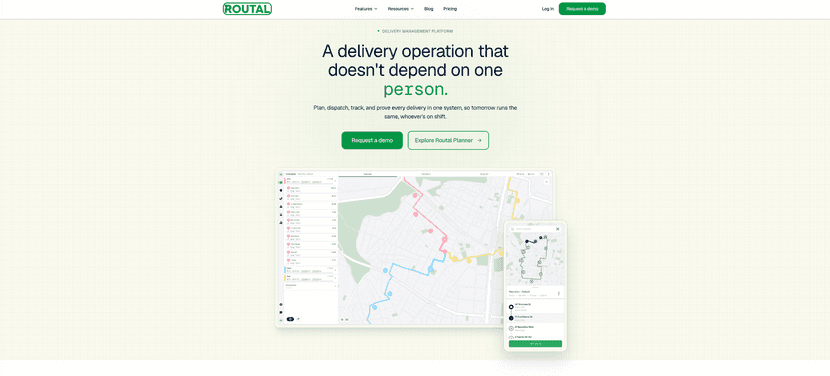Expand the Features dropdown menu
This screenshot has width=830, height=376.
point(366,9)
